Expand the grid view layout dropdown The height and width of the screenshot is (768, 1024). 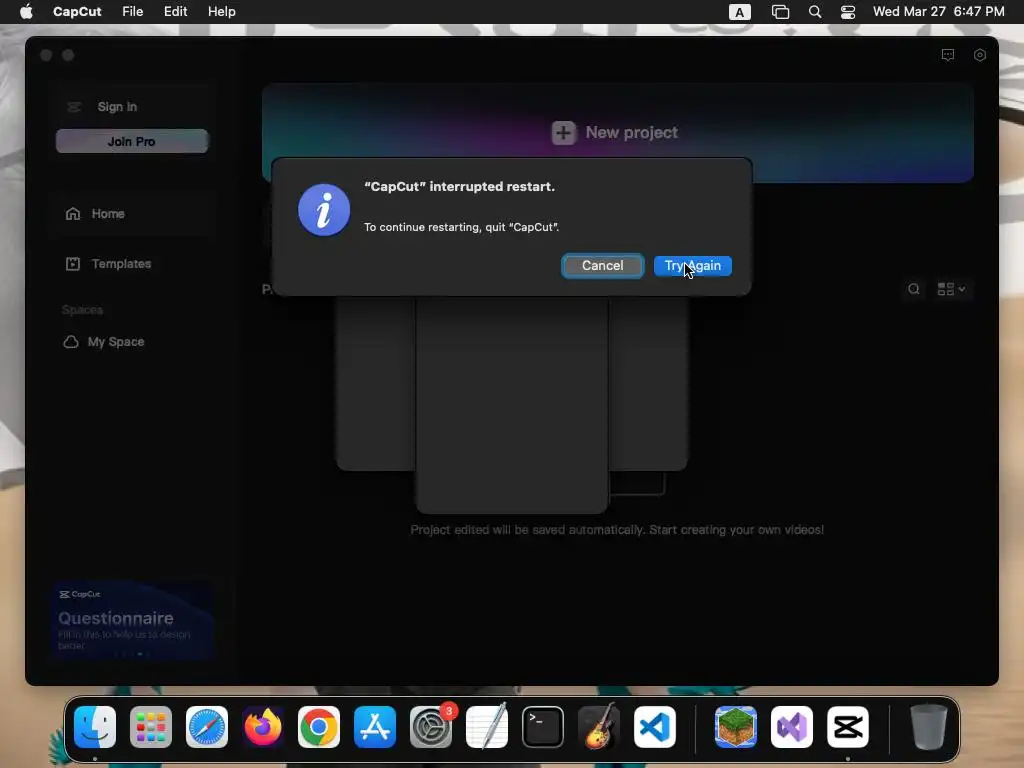[x=952, y=289]
